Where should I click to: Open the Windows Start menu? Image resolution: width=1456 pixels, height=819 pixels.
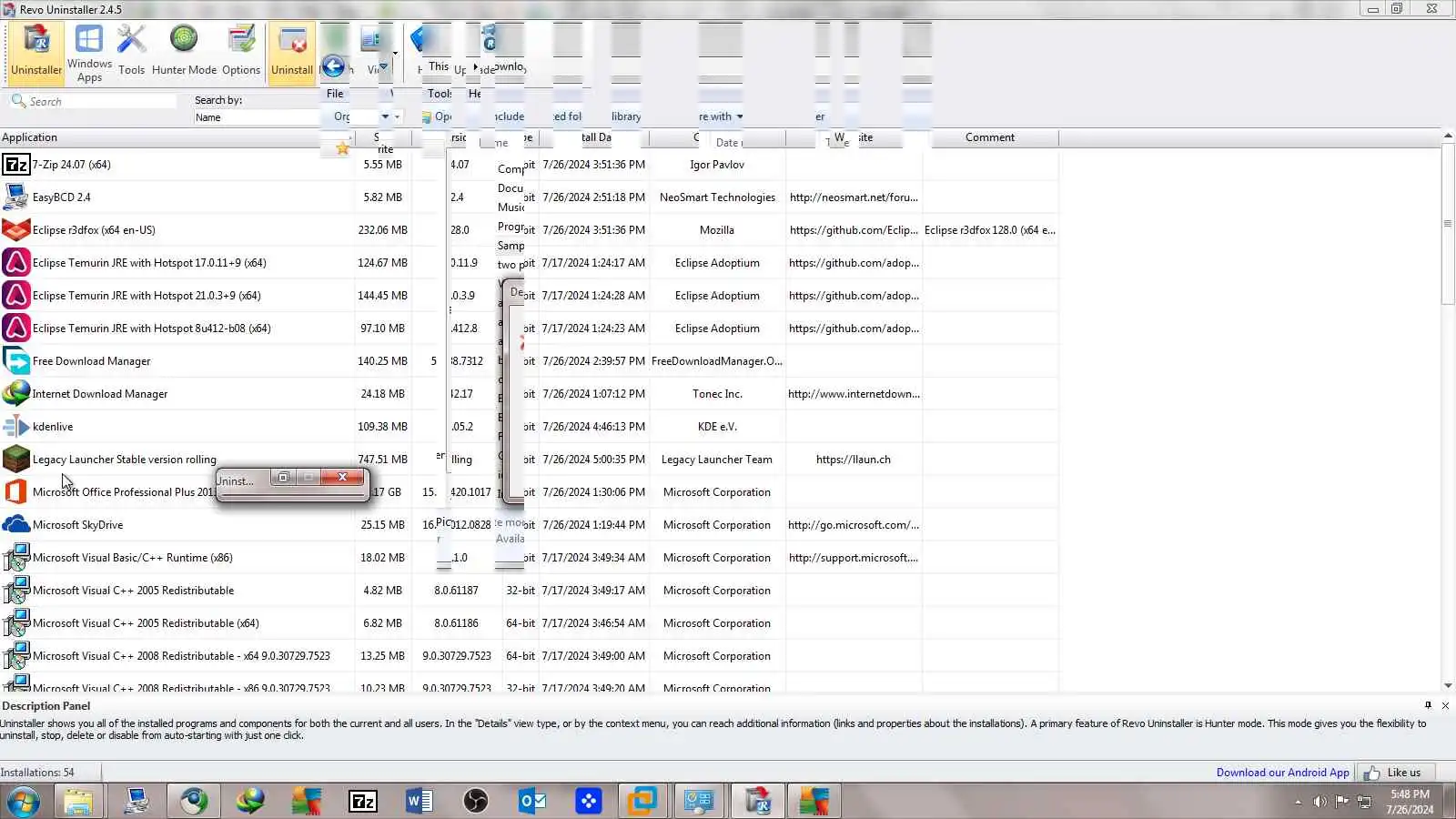point(23,802)
